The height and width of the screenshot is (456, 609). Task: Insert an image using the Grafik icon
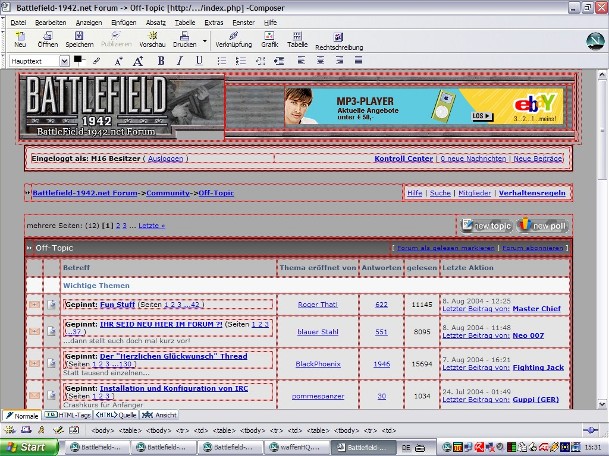click(x=269, y=39)
